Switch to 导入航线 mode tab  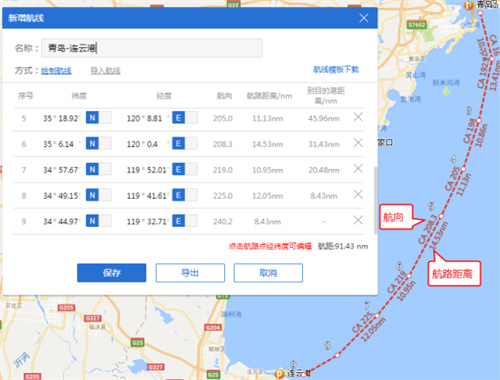(x=105, y=71)
